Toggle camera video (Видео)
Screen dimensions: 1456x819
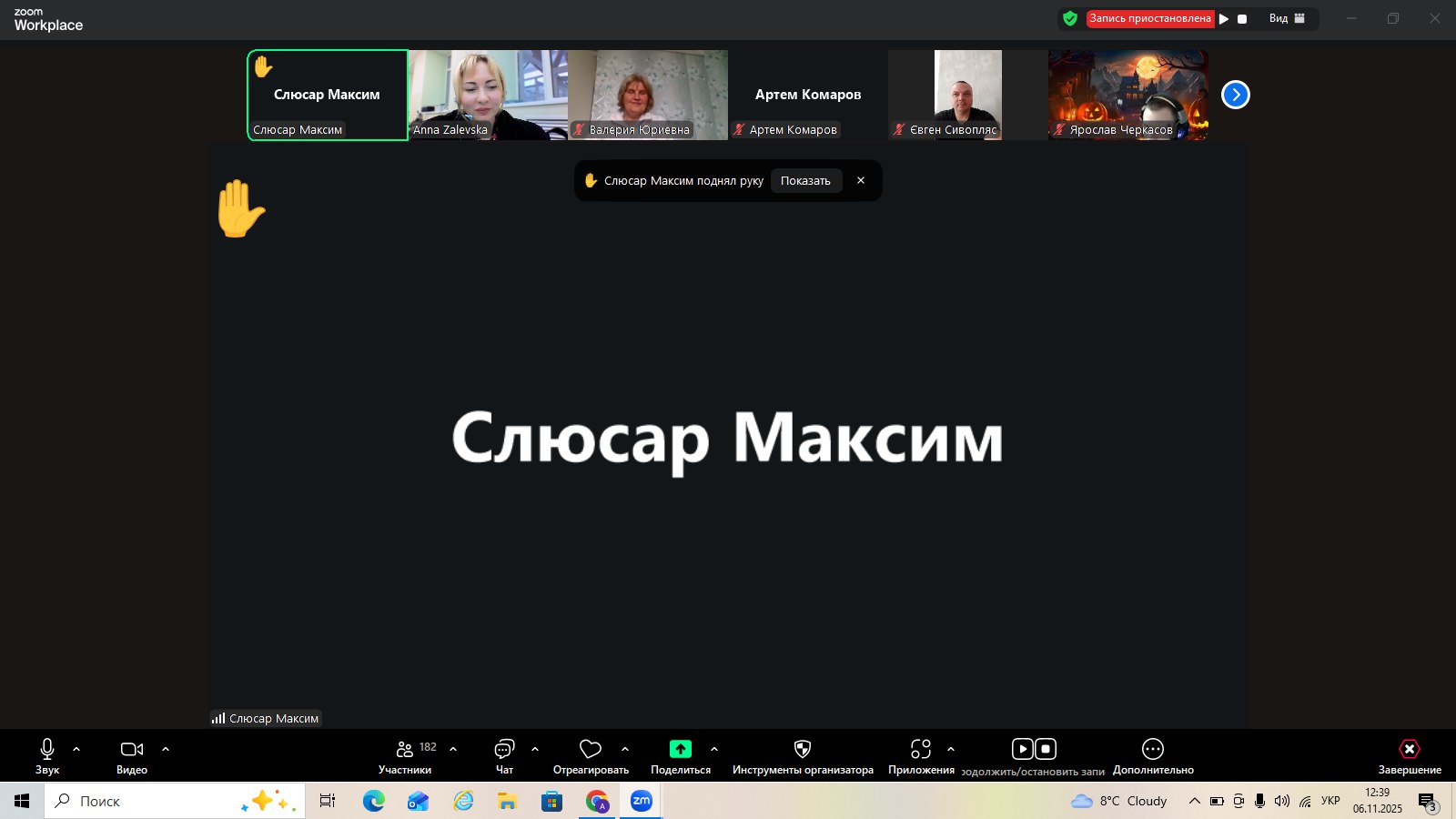point(132,749)
